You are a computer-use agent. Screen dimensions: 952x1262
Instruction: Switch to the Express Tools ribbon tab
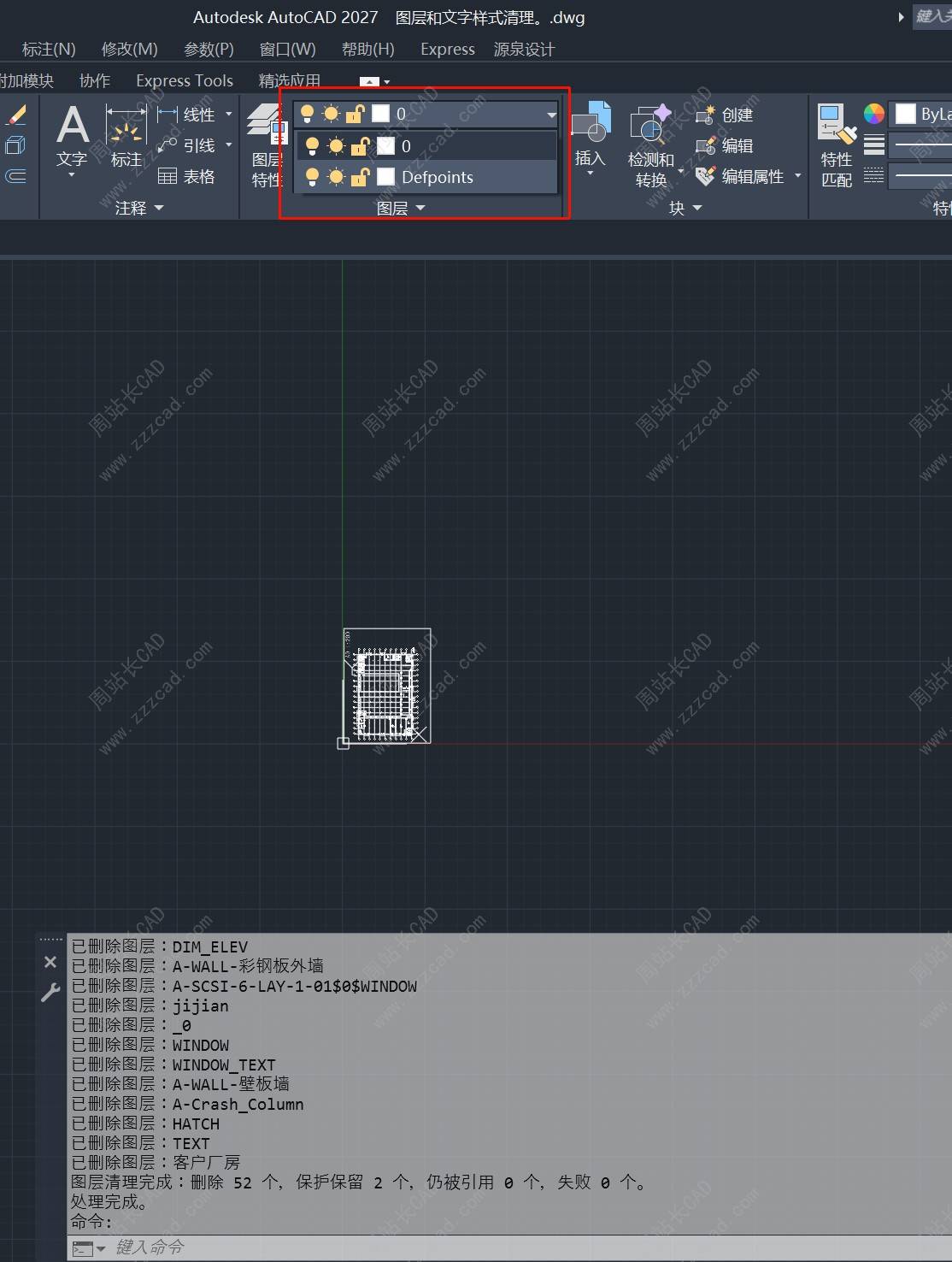point(185,80)
